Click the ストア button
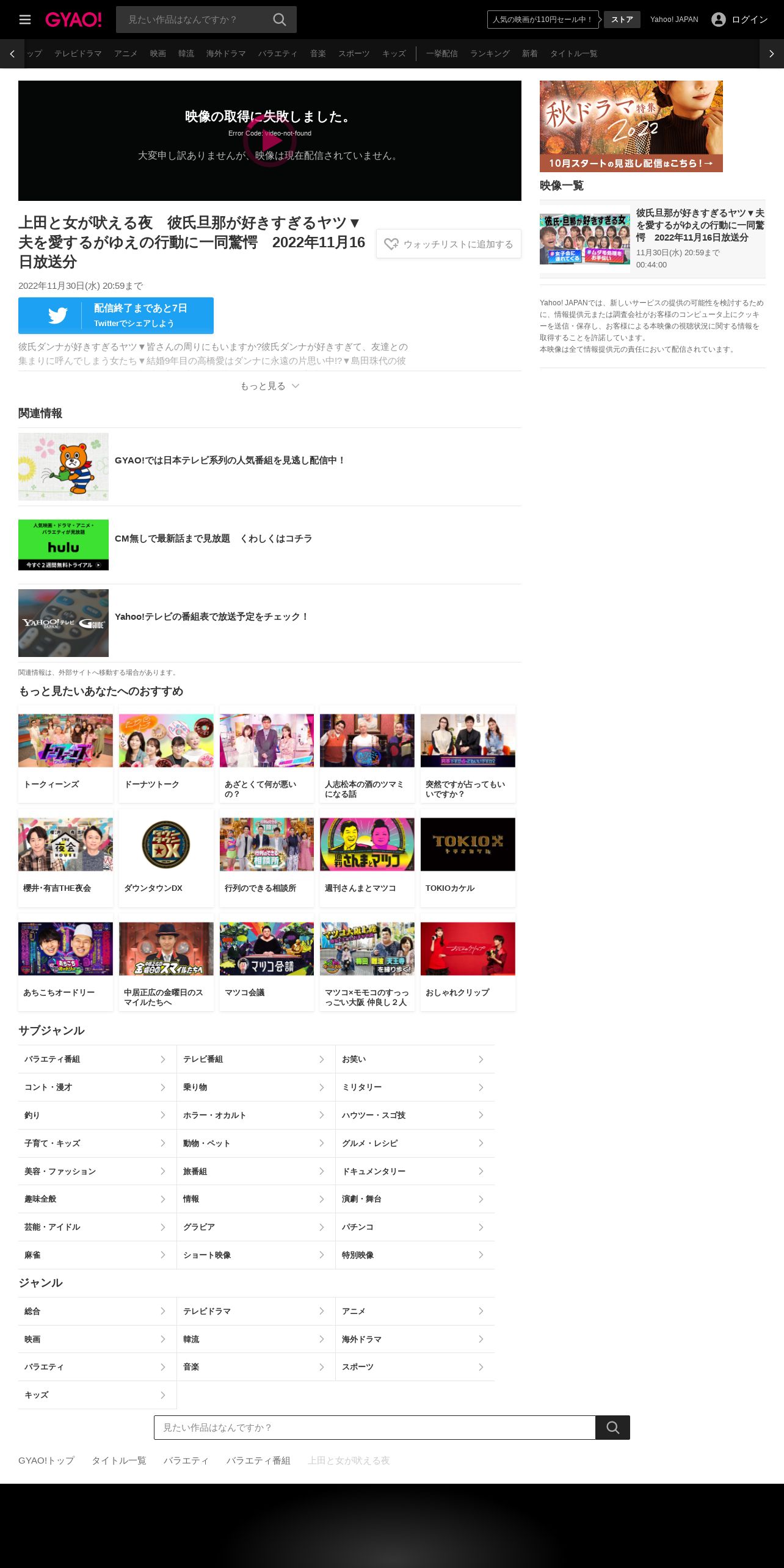Viewport: 784px width, 1568px height. pyautogui.click(x=622, y=20)
